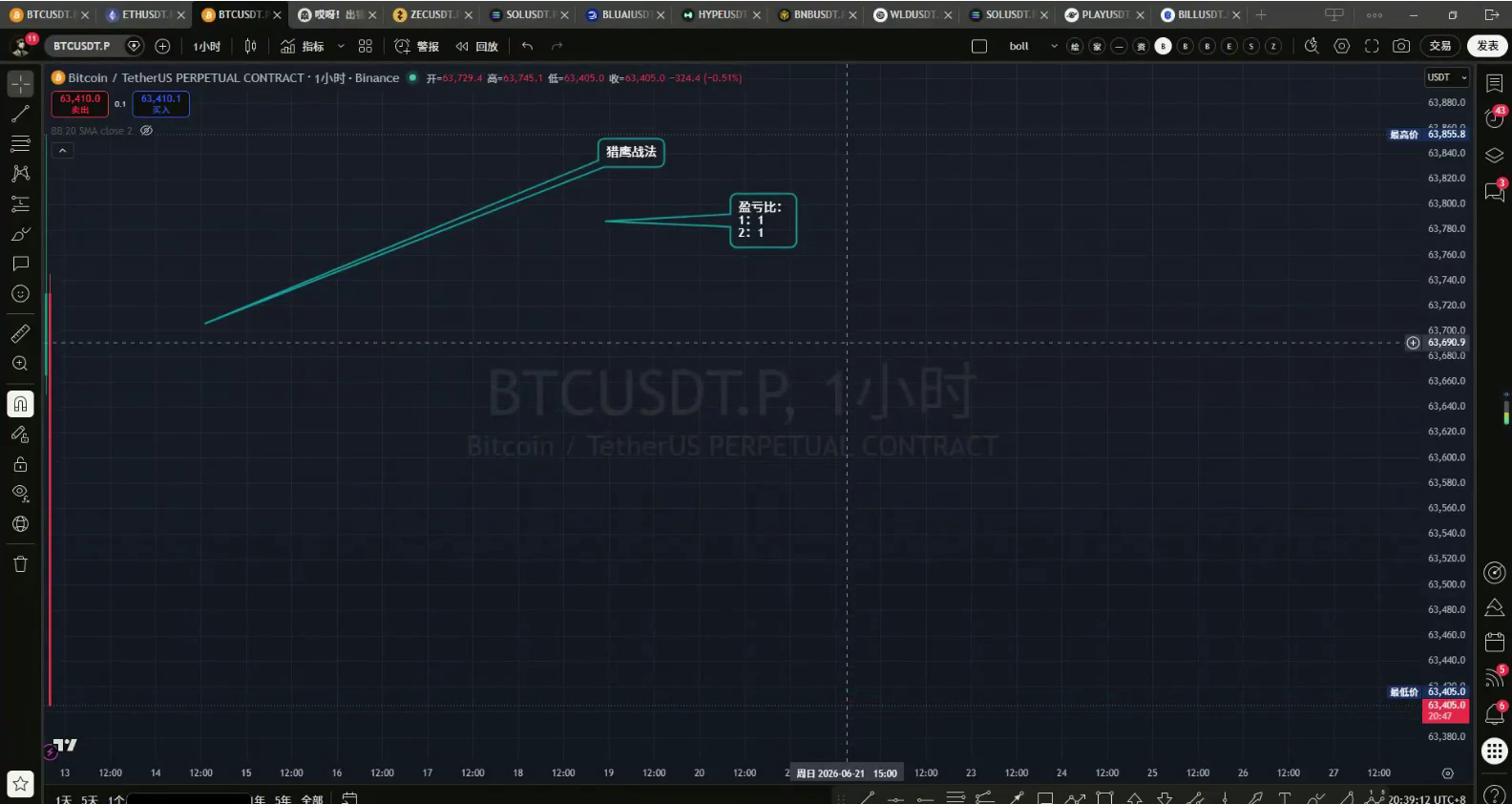Screen dimensions: 1512x804
Task: Open the forecasting and measurement tools
Action: coord(20,204)
